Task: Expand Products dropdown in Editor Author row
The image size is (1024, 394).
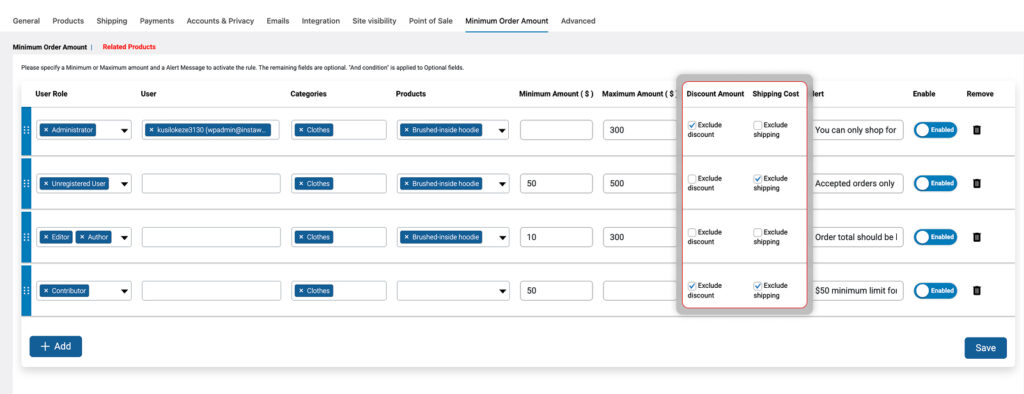Action: [x=502, y=238]
